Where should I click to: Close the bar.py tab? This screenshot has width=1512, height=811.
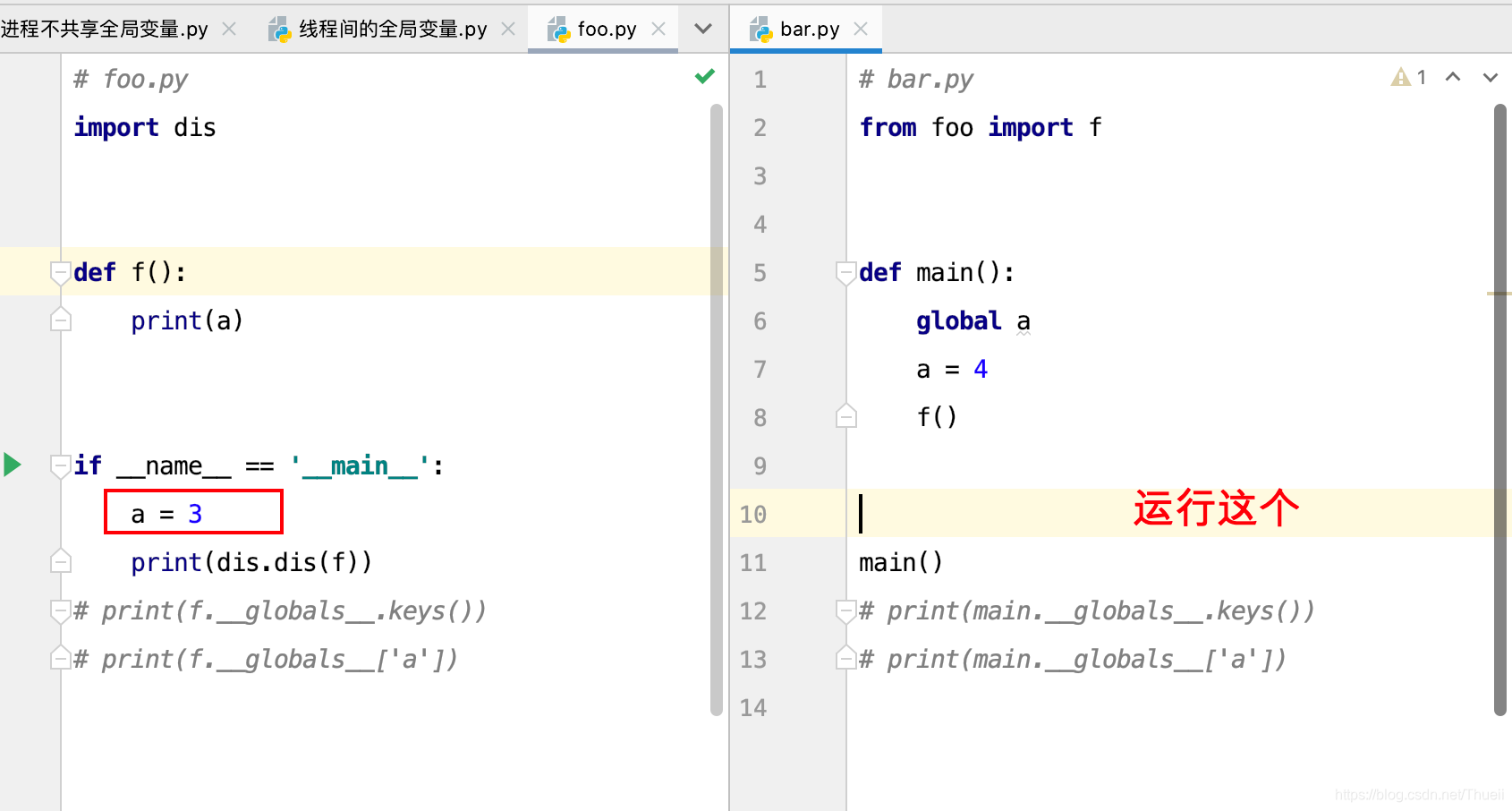tap(861, 29)
